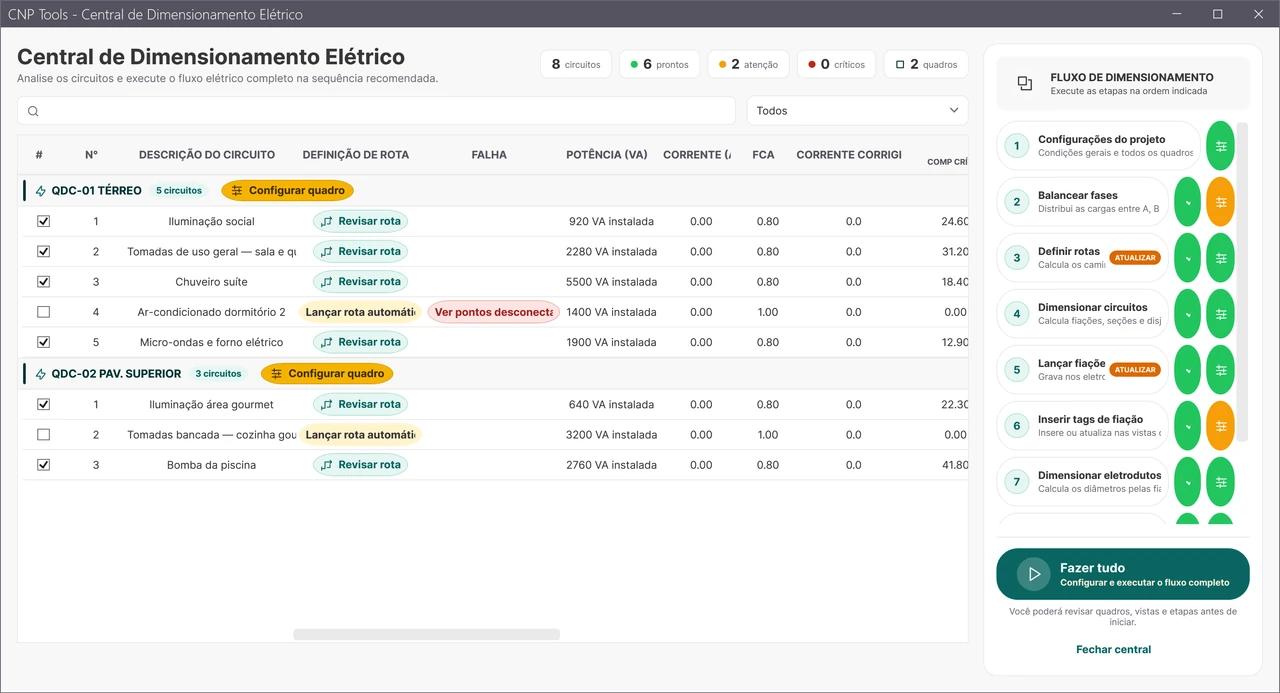Click the lightning icon beside QDC-01 TÉRREO
This screenshot has width=1280, height=693.
pos(41,191)
